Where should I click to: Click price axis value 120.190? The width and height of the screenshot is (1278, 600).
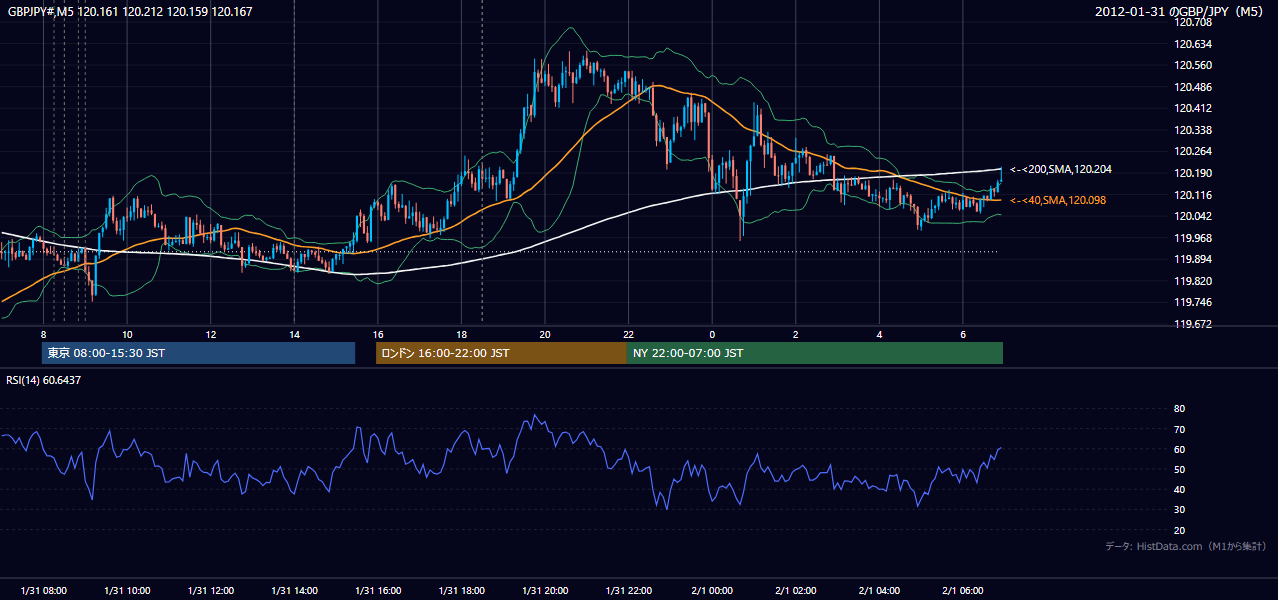click(1193, 173)
